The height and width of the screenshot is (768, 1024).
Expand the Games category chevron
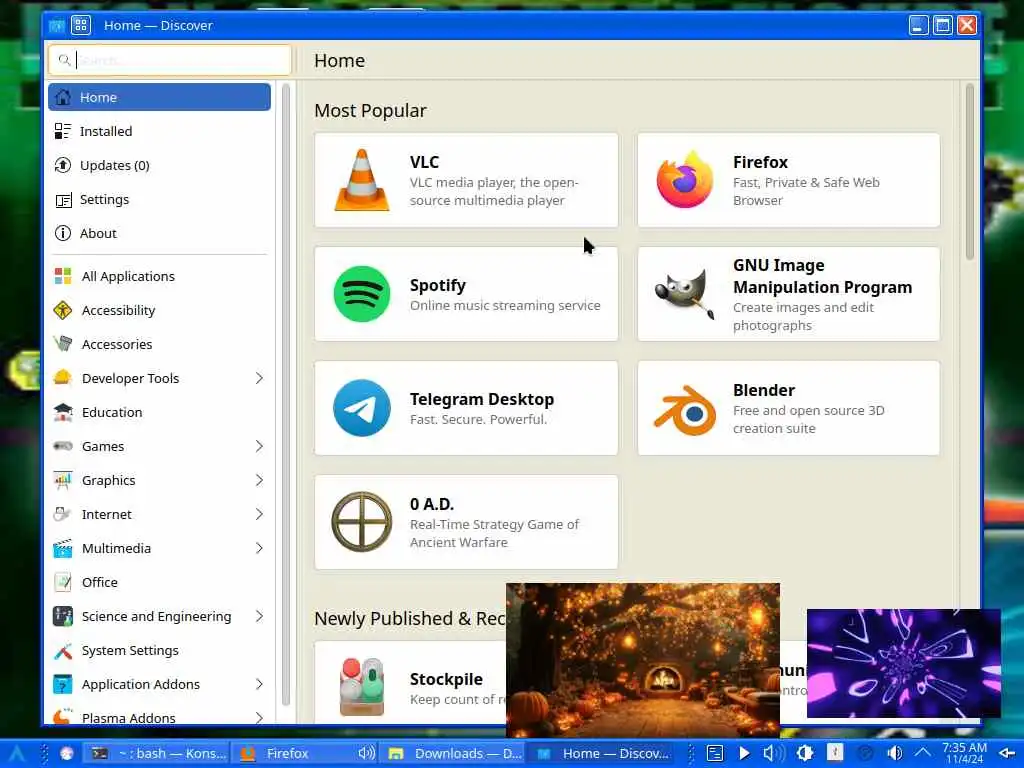click(259, 446)
